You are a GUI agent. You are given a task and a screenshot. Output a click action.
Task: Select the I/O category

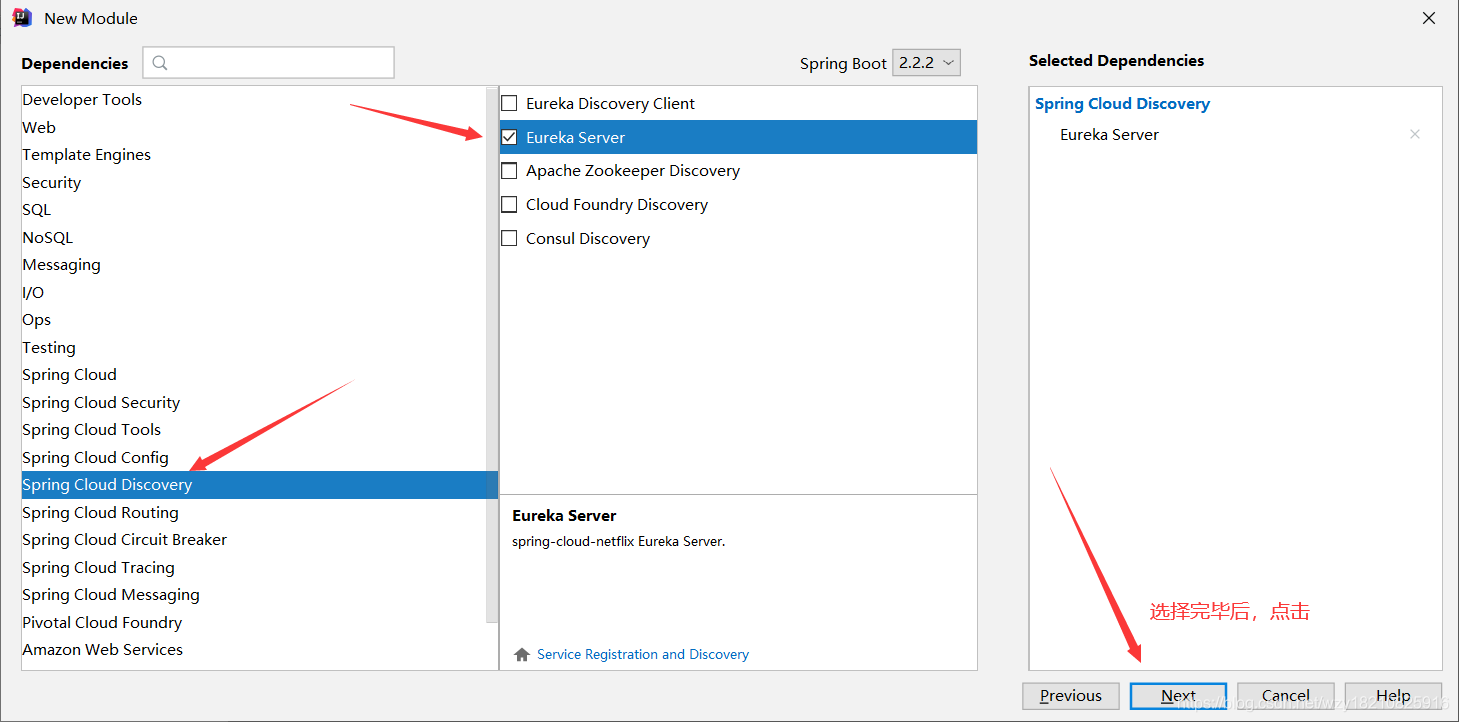pyautogui.click(x=254, y=292)
